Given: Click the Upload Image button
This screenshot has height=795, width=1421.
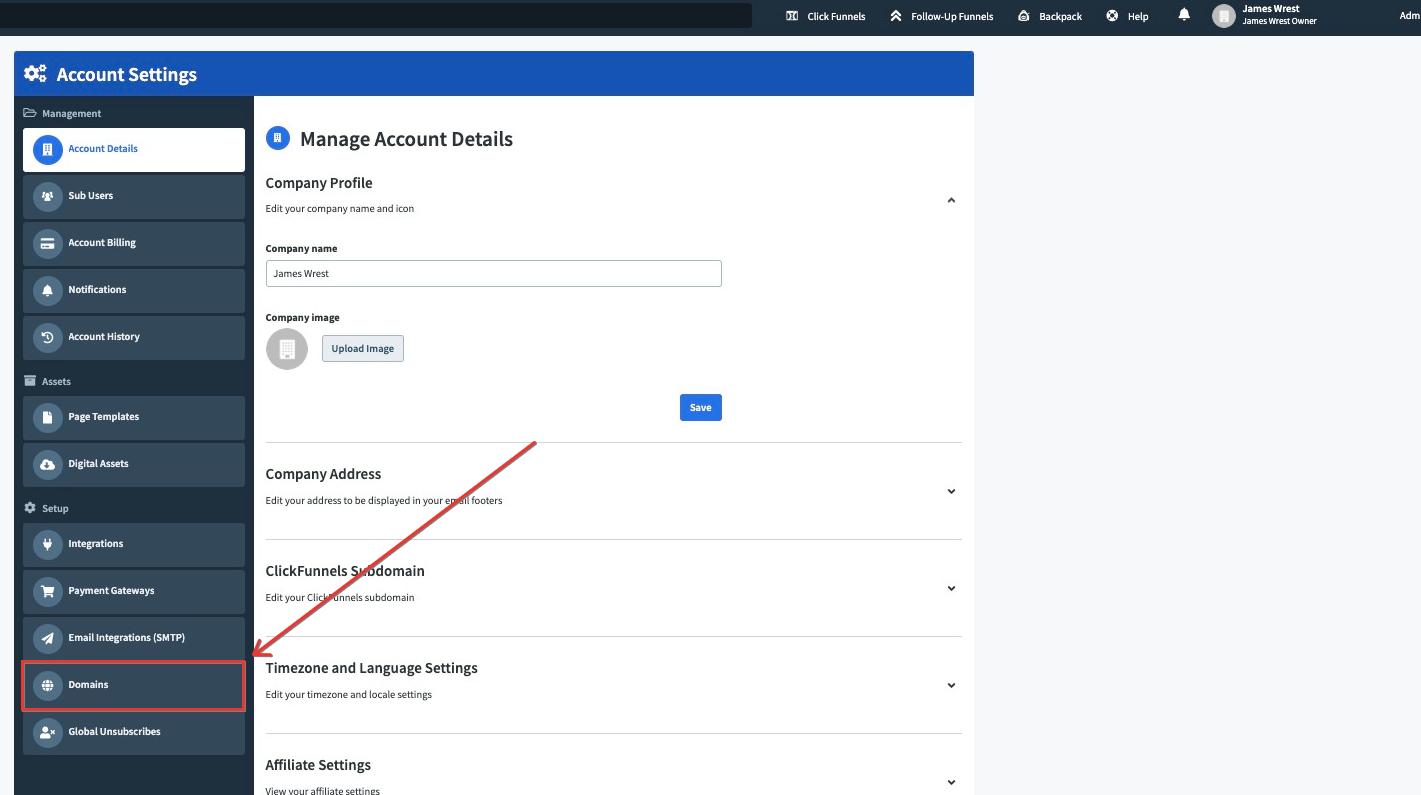Looking at the screenshot, I should pos(363,348).
